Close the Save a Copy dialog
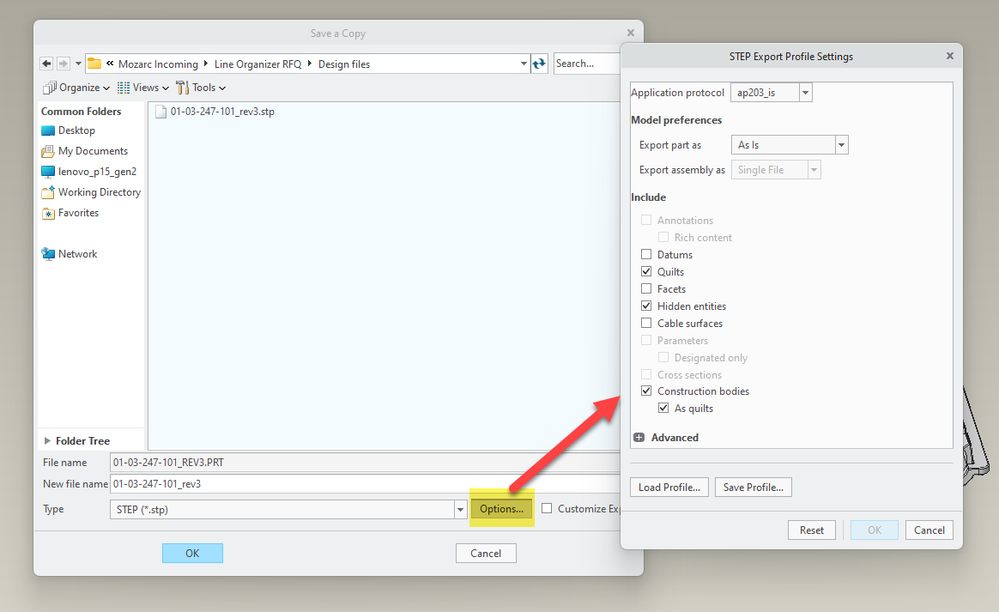999x612 pixels. [x=631, y=32]
